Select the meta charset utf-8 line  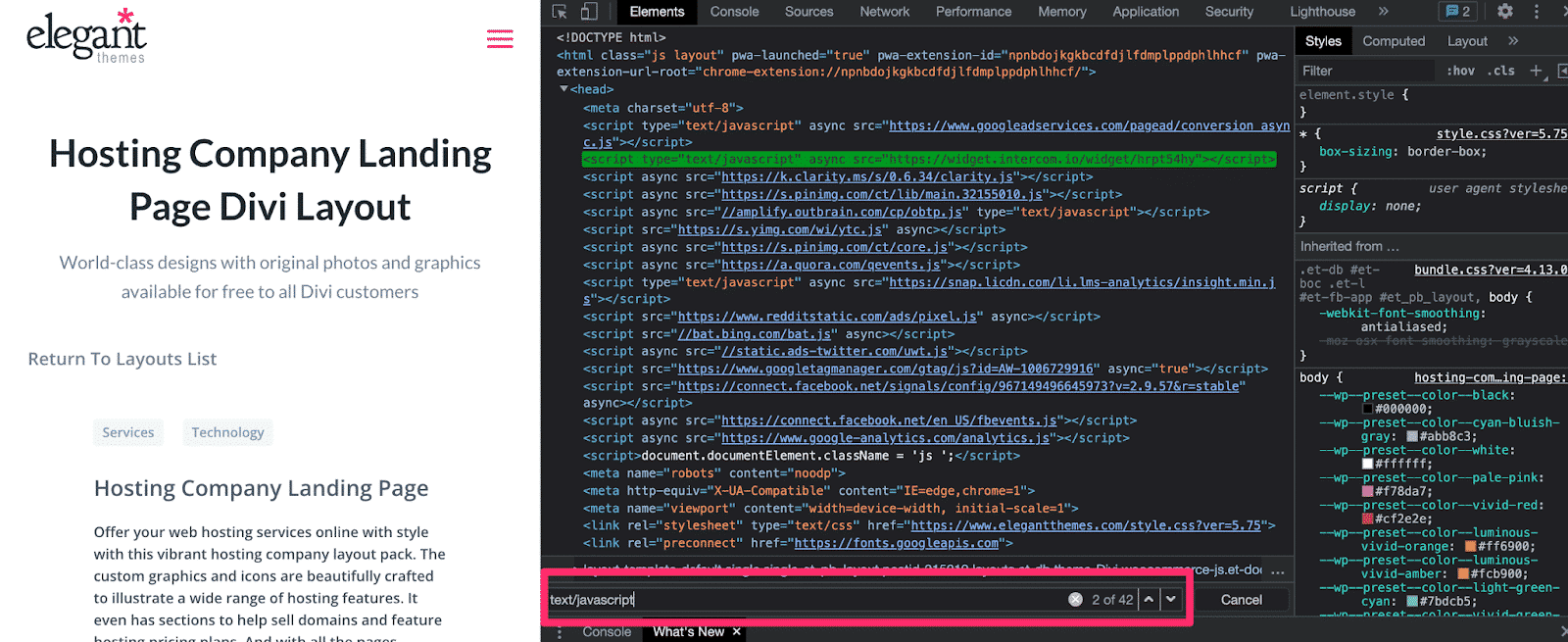[663, 109]
